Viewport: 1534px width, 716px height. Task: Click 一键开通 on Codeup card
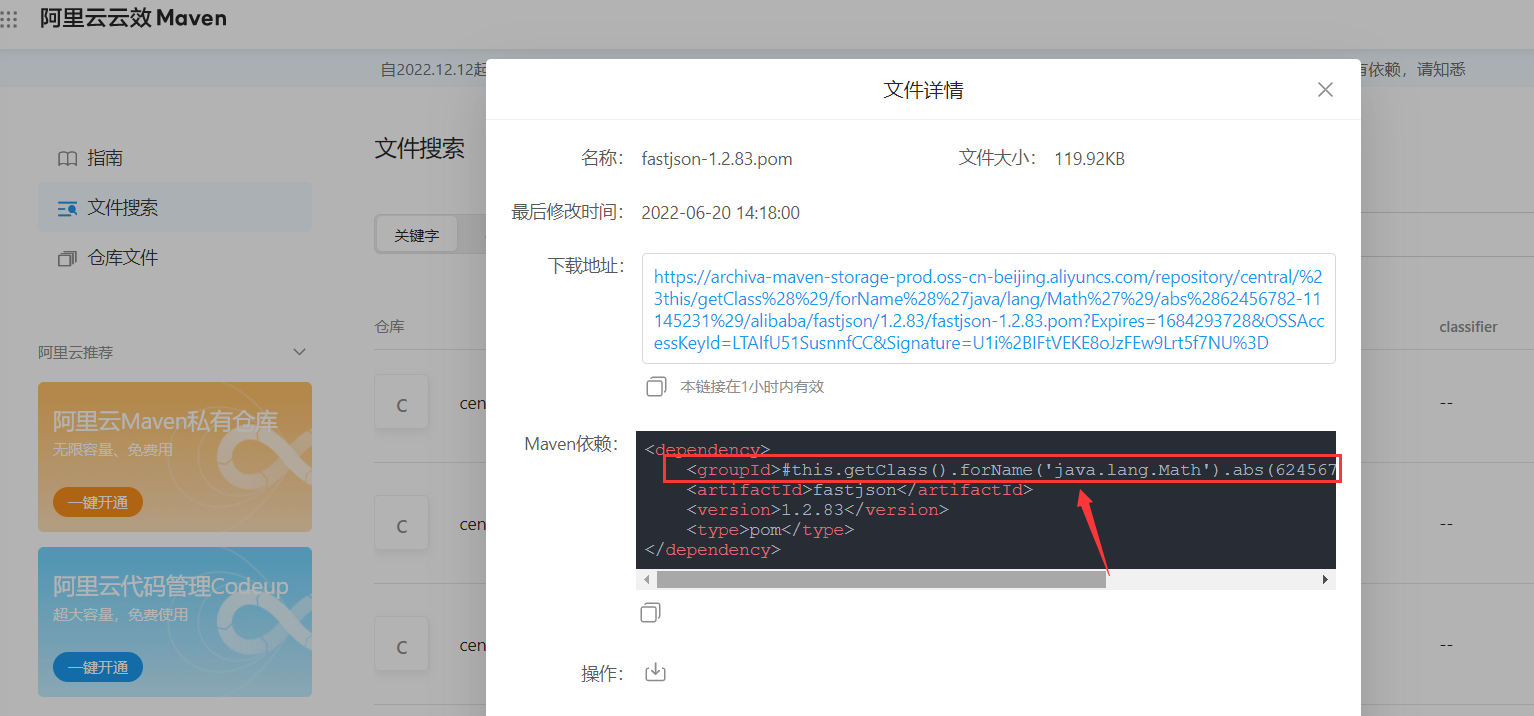point(98,667)
